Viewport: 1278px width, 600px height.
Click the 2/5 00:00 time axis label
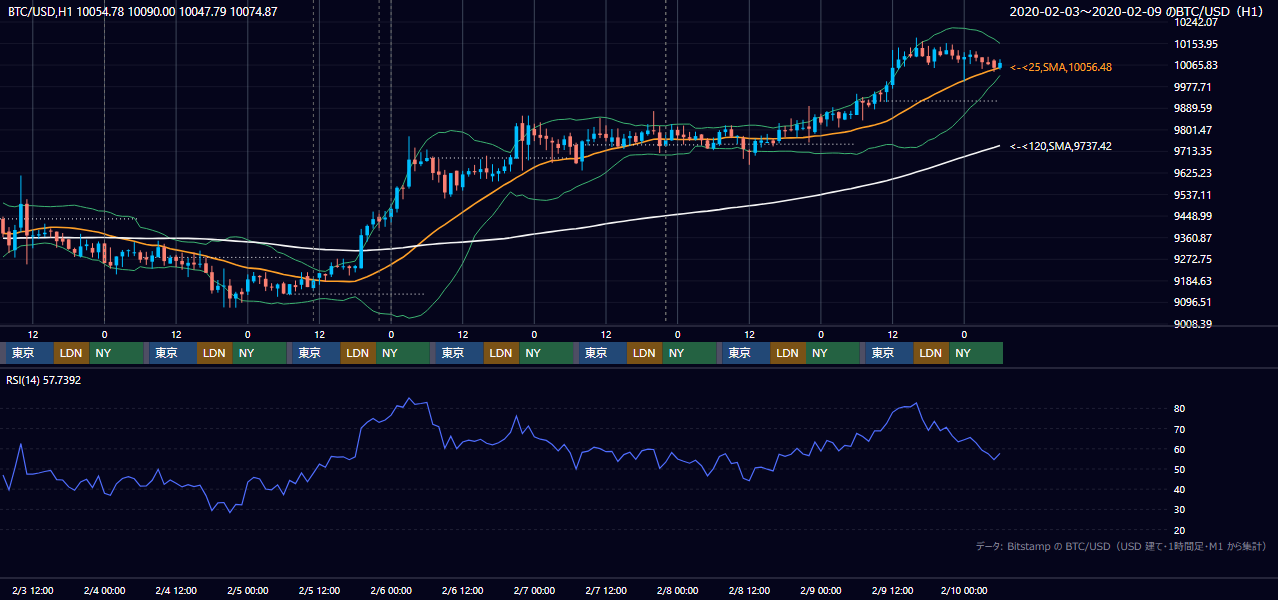point(248,590)
